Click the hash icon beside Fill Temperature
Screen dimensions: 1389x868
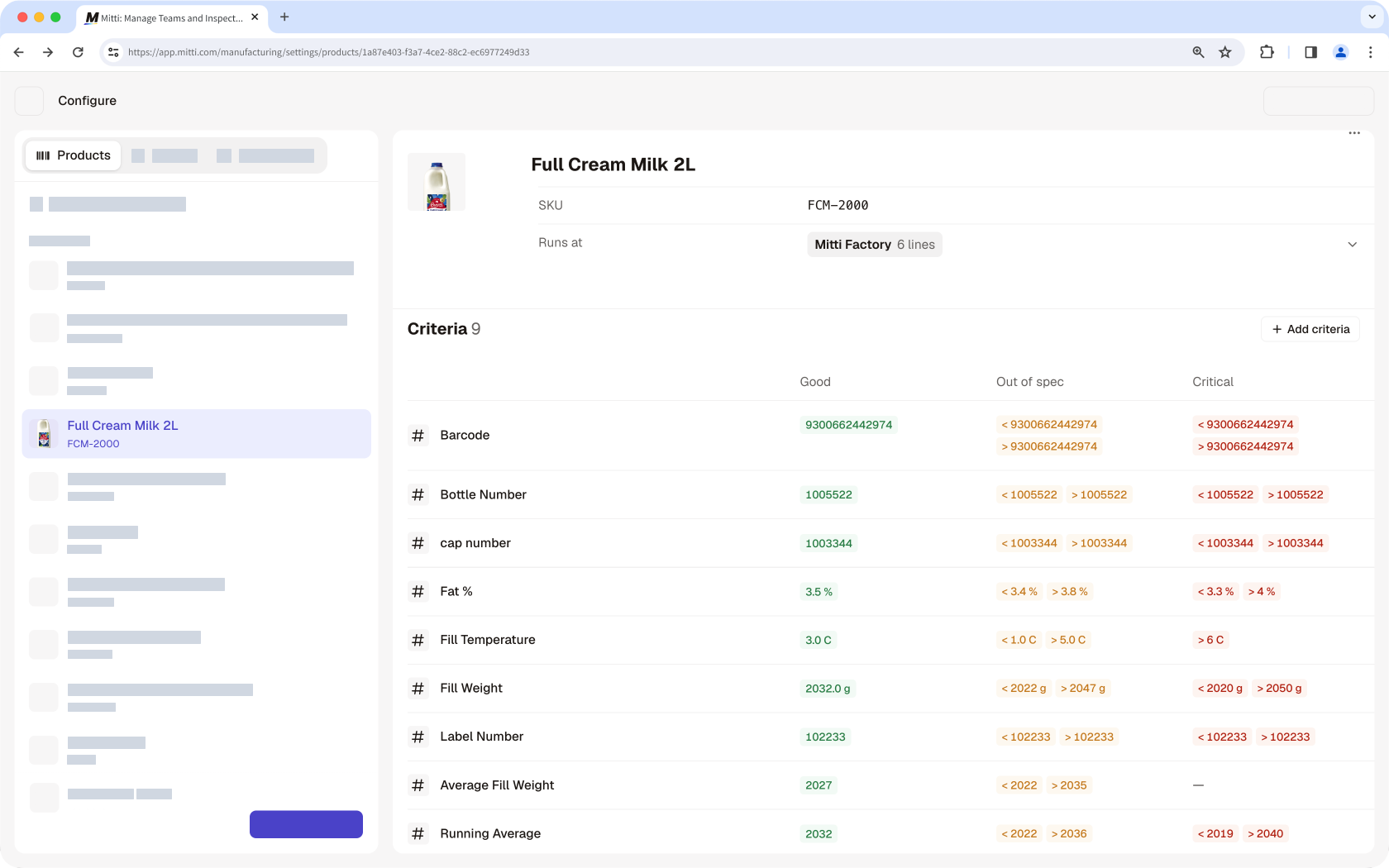point(418,640)
